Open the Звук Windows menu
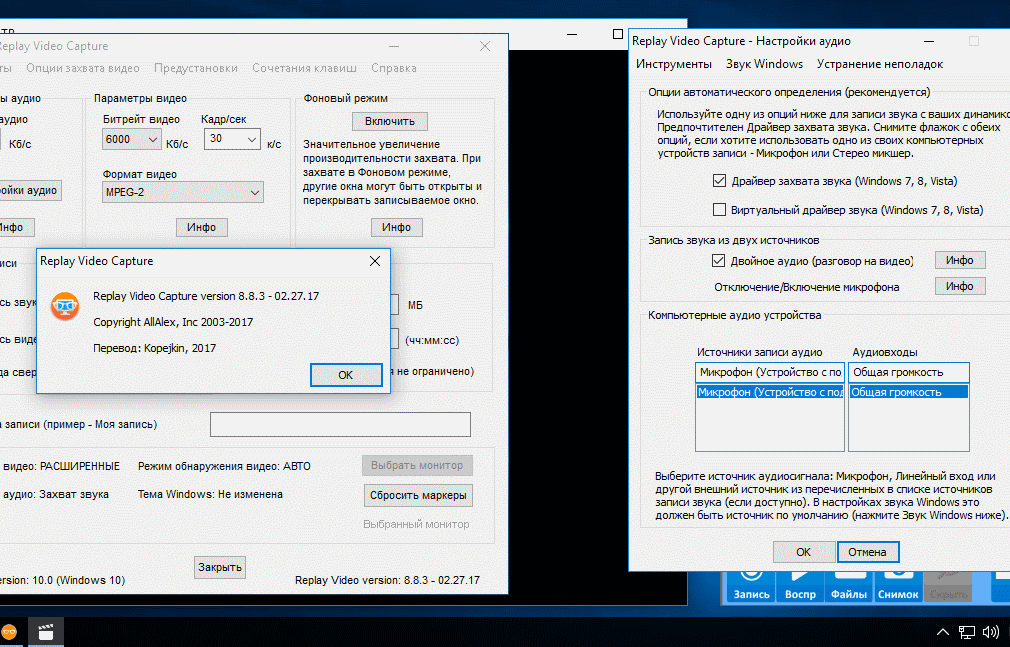The image size is (1010, 647). click(764, 64)
